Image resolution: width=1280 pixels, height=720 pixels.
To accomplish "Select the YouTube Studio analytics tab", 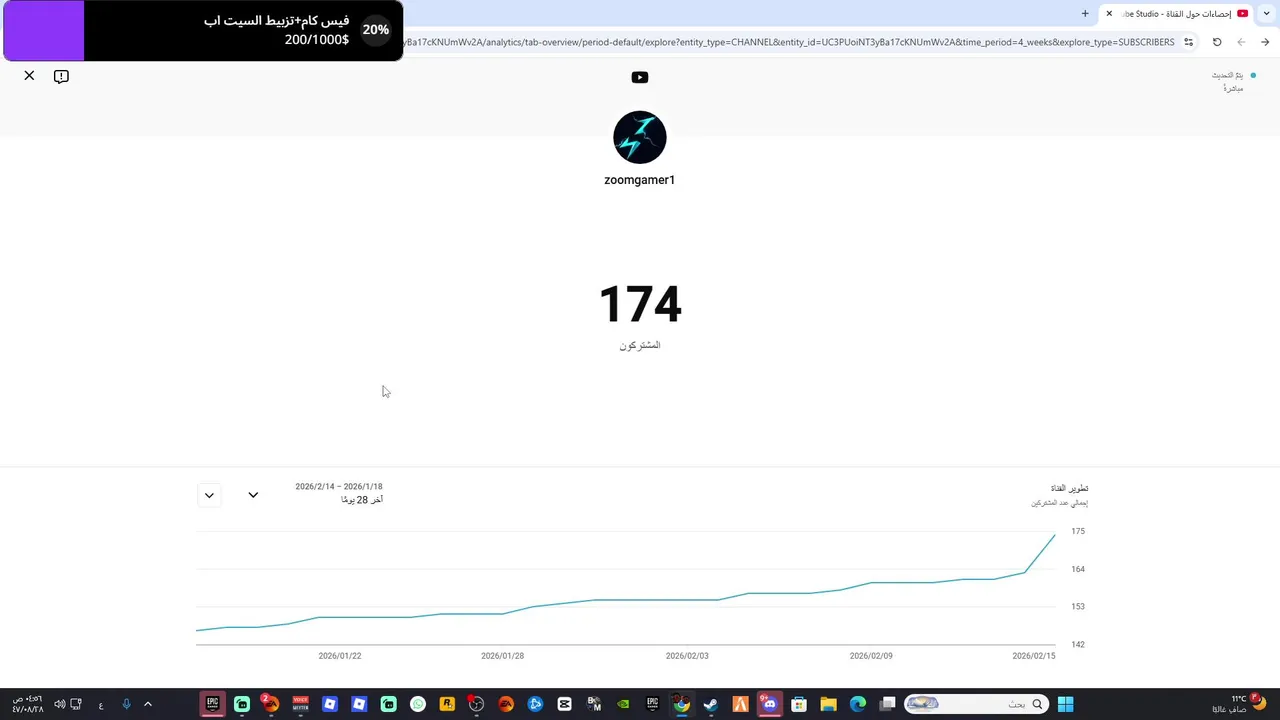I will tap(1178, 13).
